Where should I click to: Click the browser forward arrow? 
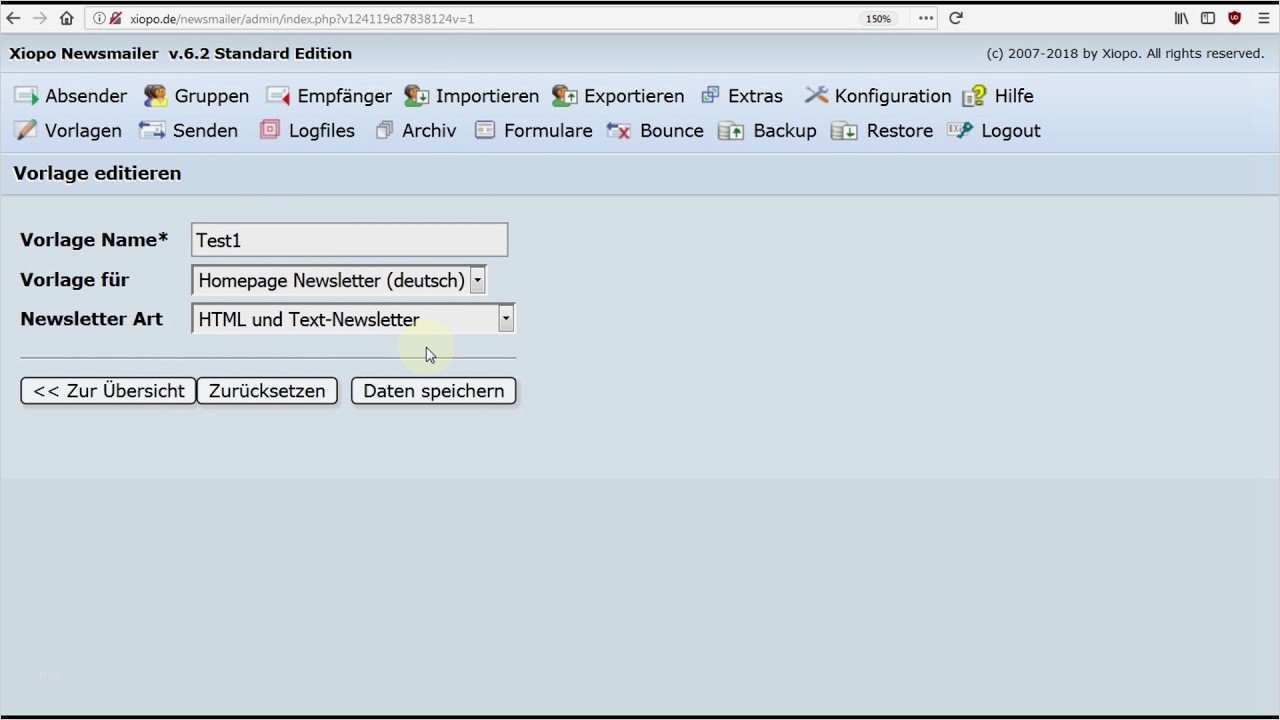[40, 18]
